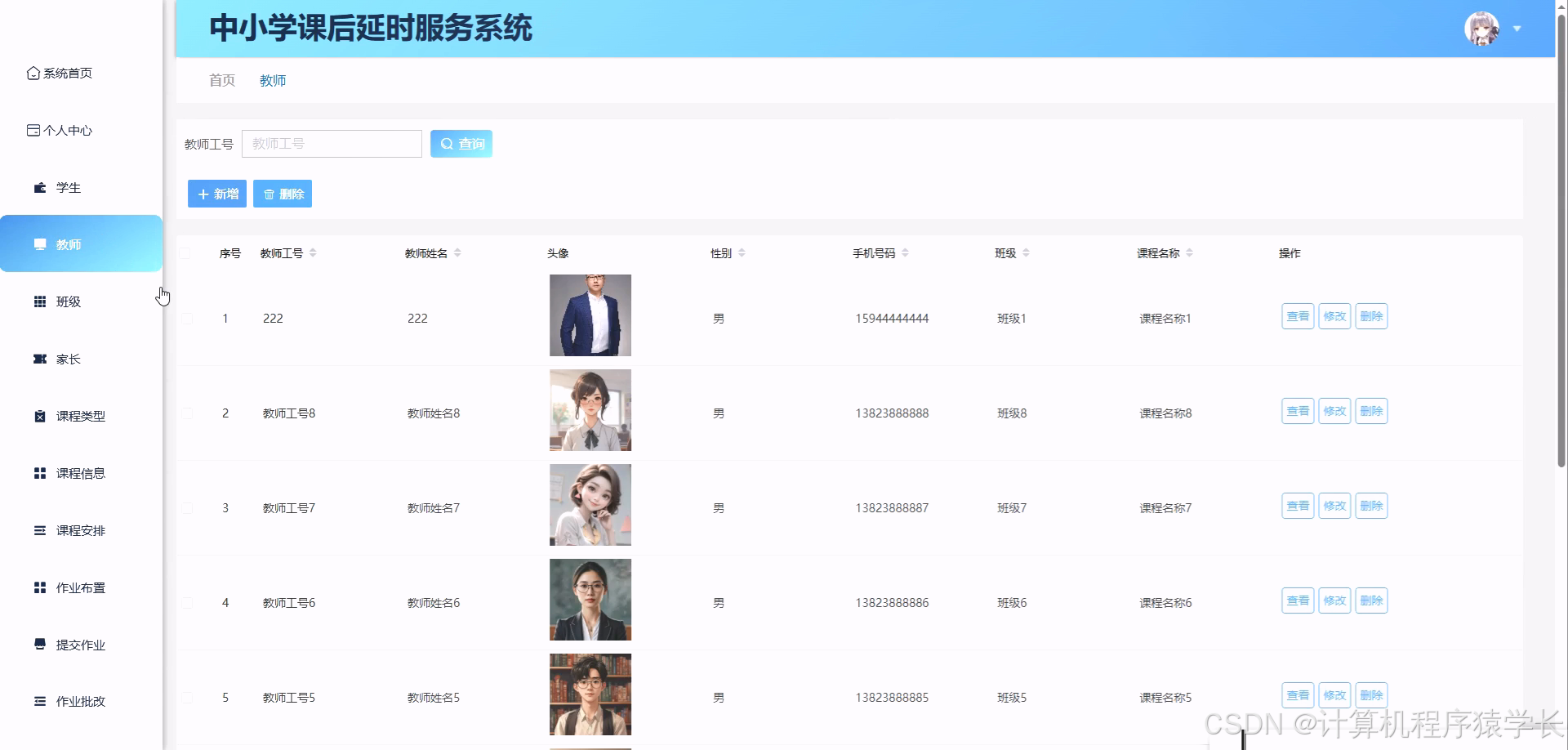Switch to the 首页 tab
The image size is (1568, 750).
click(221, 80)
